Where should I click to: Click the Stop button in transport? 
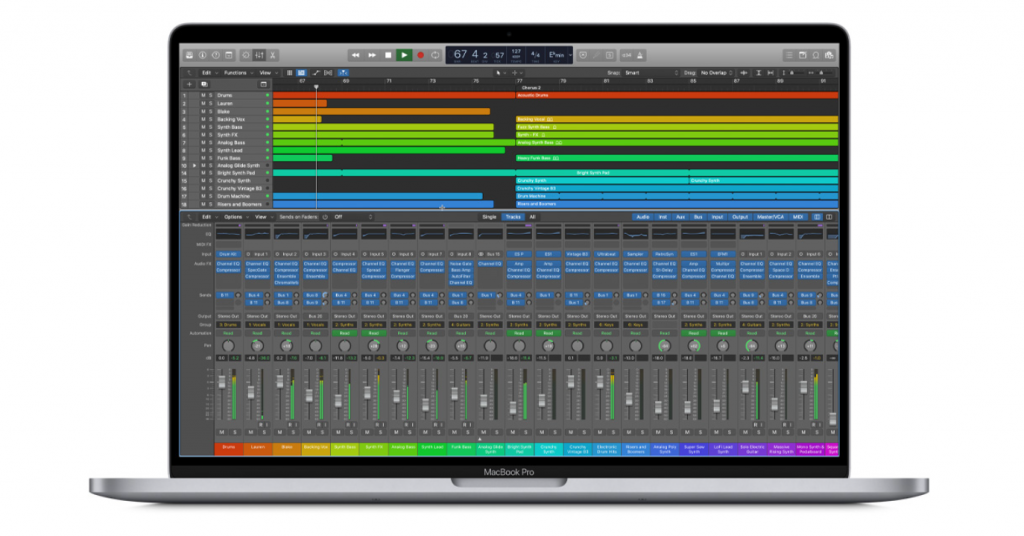pyautogui.click(x=388, y=55)
